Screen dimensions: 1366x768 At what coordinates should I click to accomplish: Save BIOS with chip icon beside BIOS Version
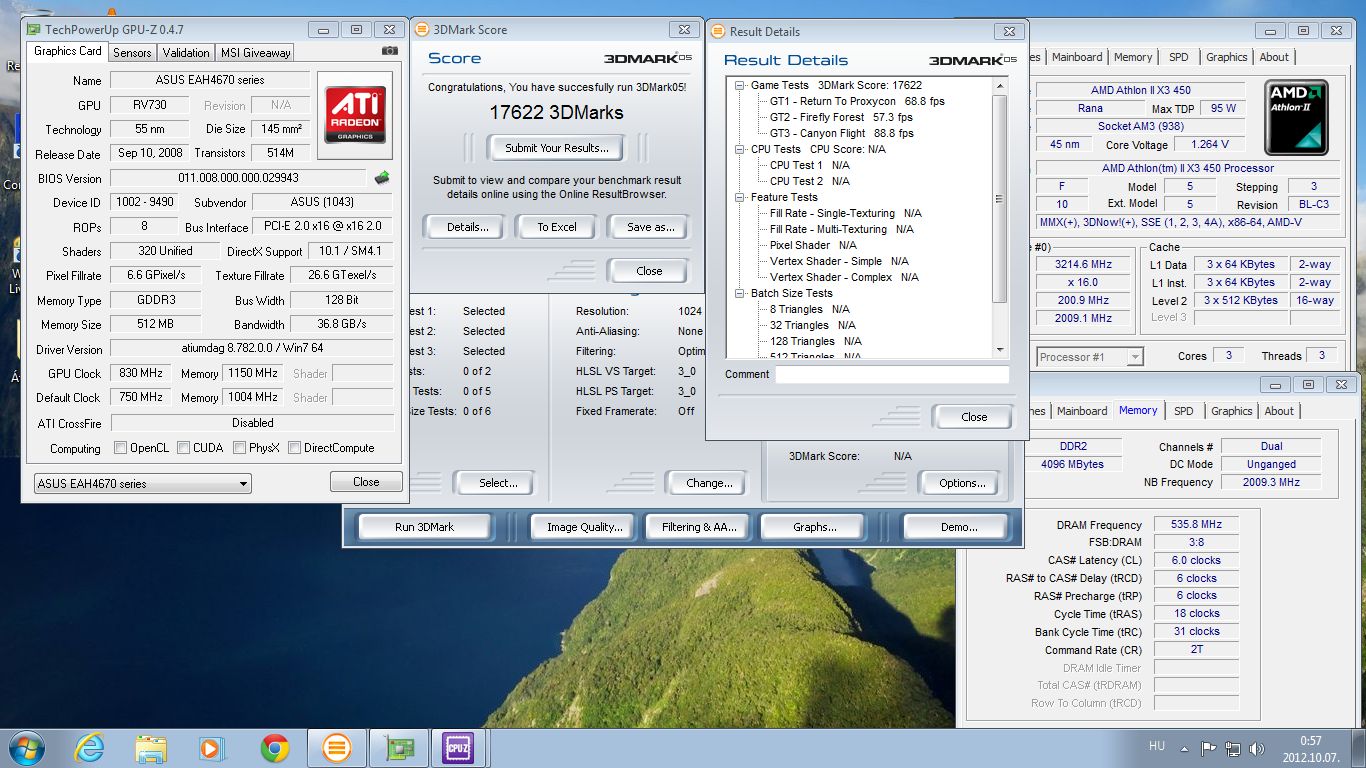pyautogui.click(x=382, y=178)
